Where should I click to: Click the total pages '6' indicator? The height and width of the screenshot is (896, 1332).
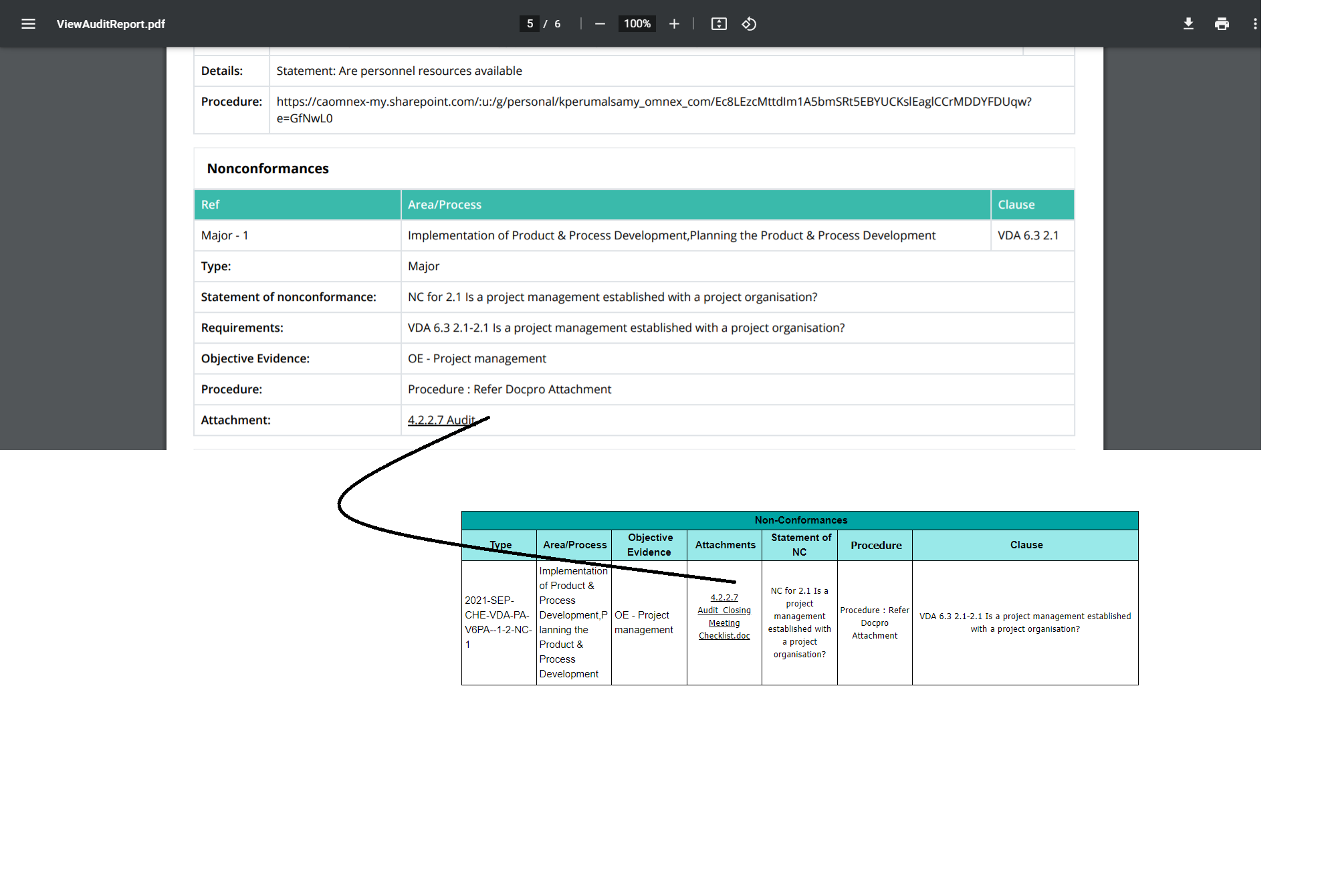558,24
